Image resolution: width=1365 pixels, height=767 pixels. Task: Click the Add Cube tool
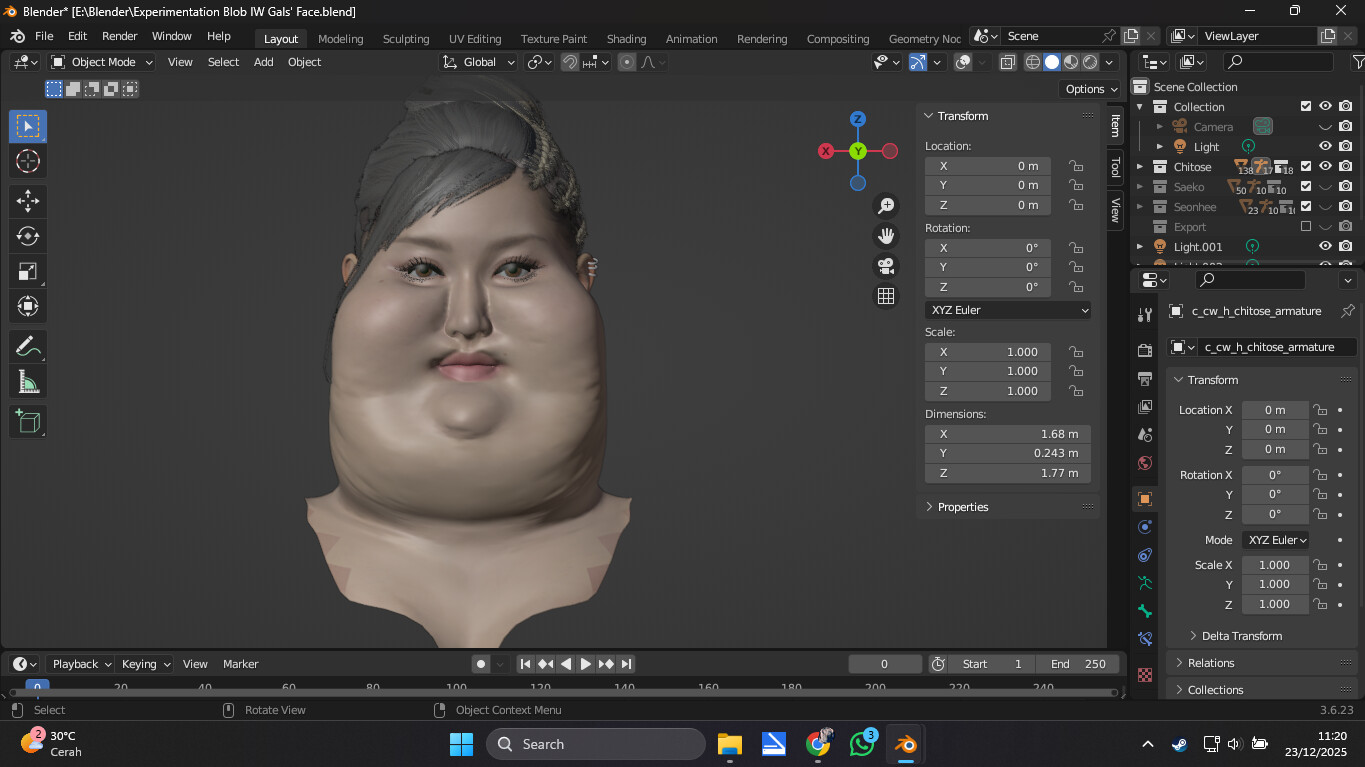(x=28, y=421)
